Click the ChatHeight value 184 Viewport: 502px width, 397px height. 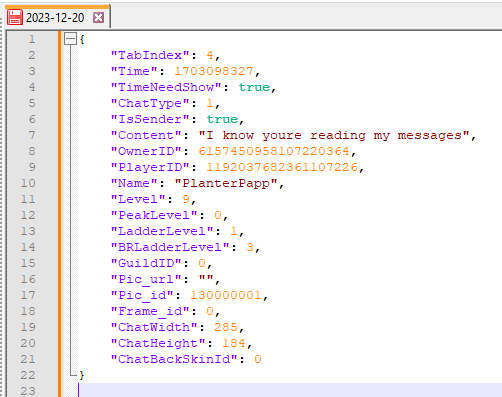pyautogui.click(x=234, y=343)
